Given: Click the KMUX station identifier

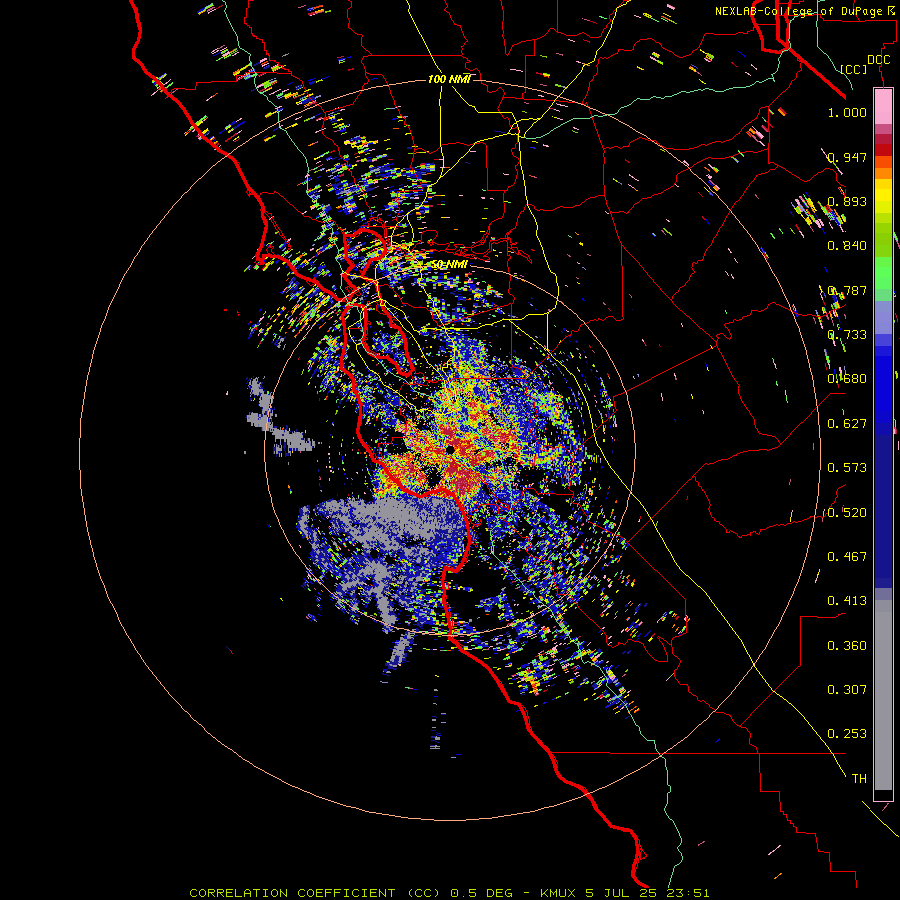Looking at the screenshot, I should 559,893.
